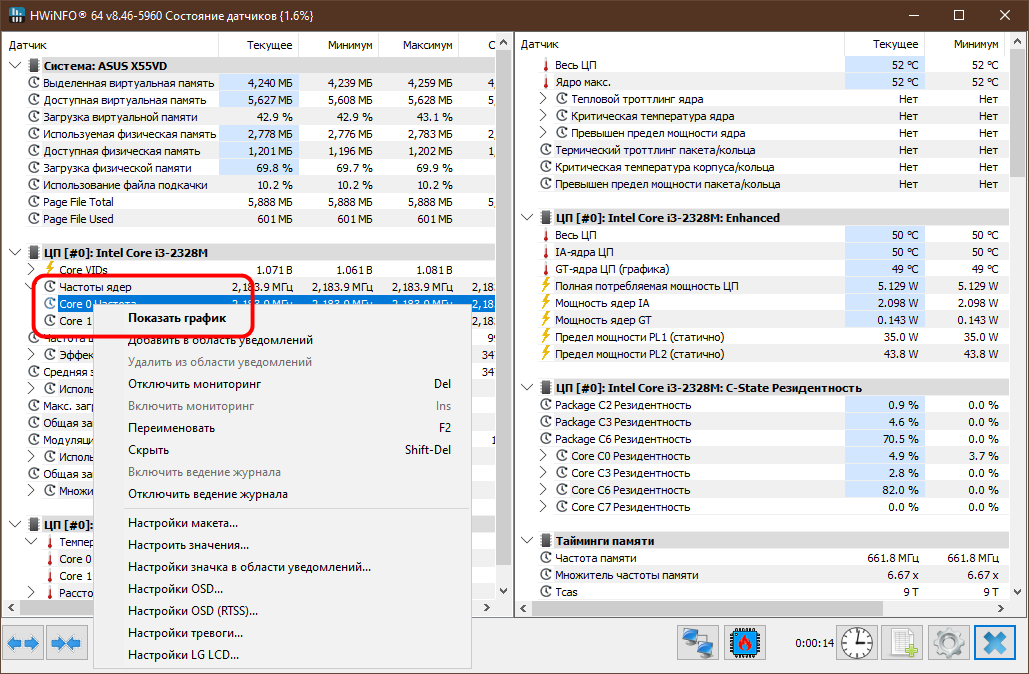This screenshot has width=1029, height=674.
Task: Click clock icon of Выделенная виртуальная память
Action: tap(34, 83)
